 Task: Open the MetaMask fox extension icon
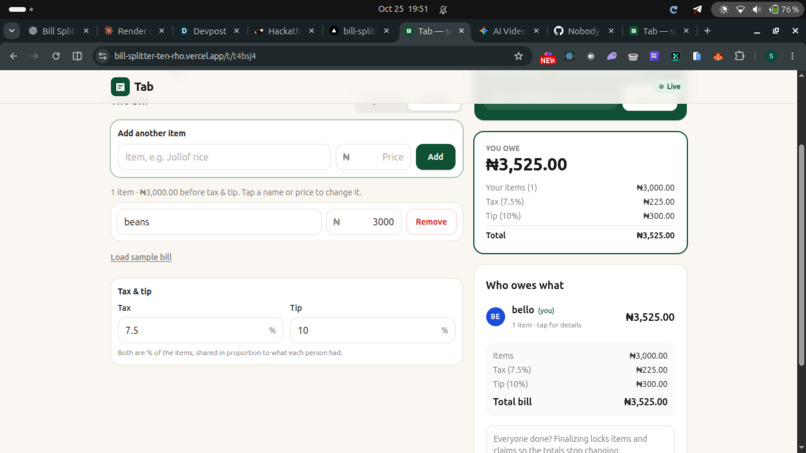(x=718, y=56)
